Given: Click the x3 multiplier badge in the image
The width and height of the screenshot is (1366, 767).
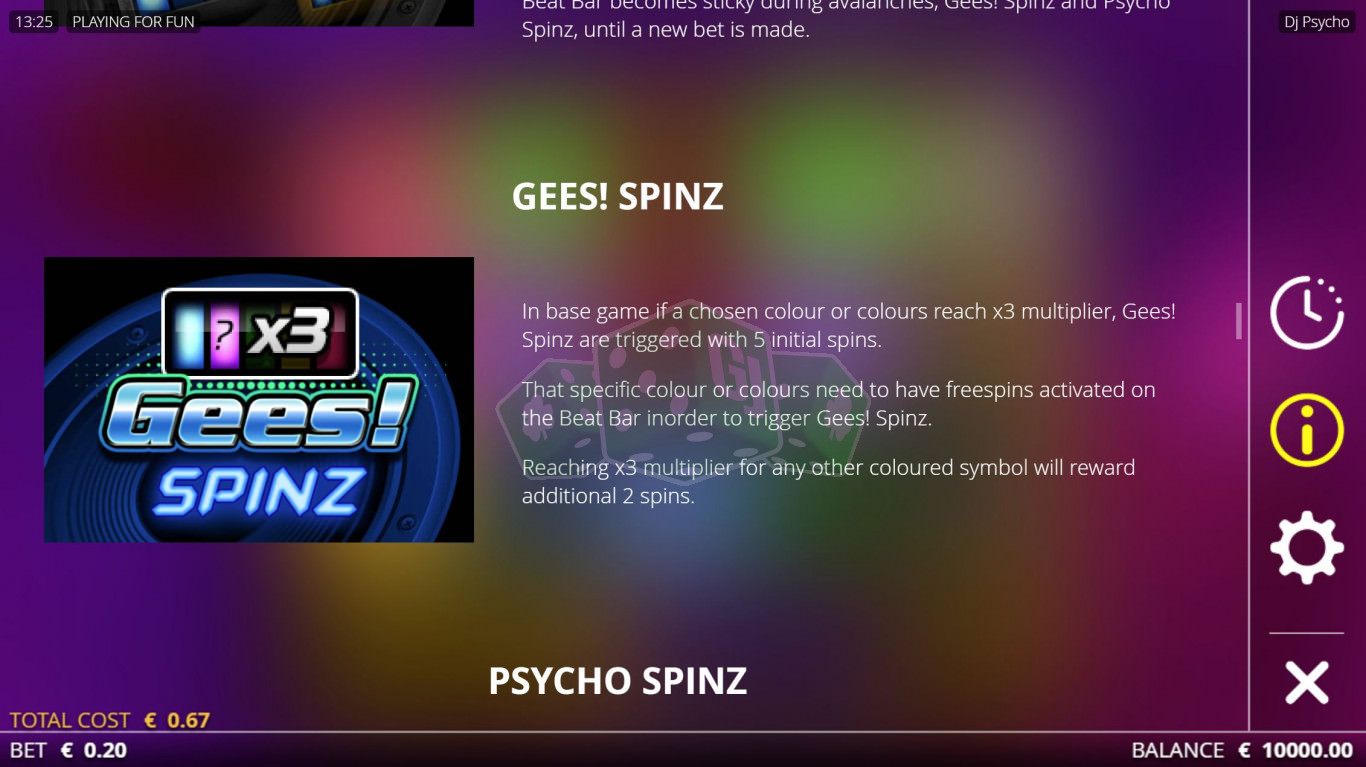Looking at the screenshot, I should click(x=260, y=333).
